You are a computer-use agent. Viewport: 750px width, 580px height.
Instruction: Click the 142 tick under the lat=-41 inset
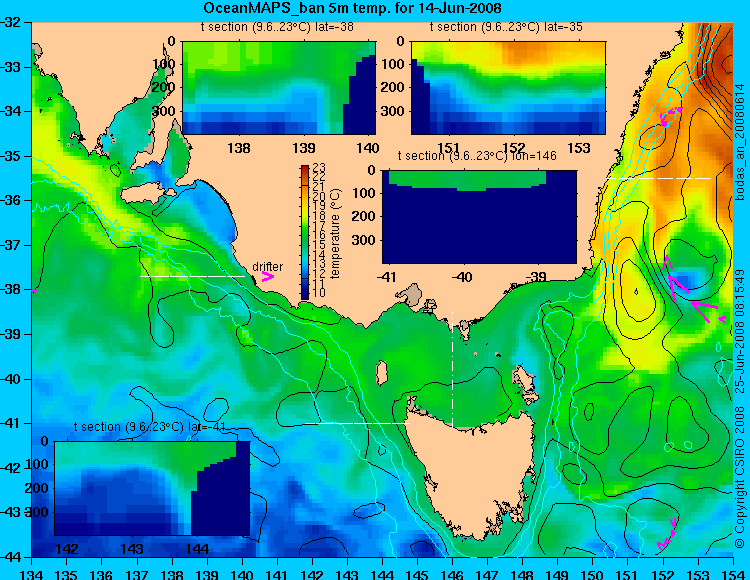click(67, 549)
